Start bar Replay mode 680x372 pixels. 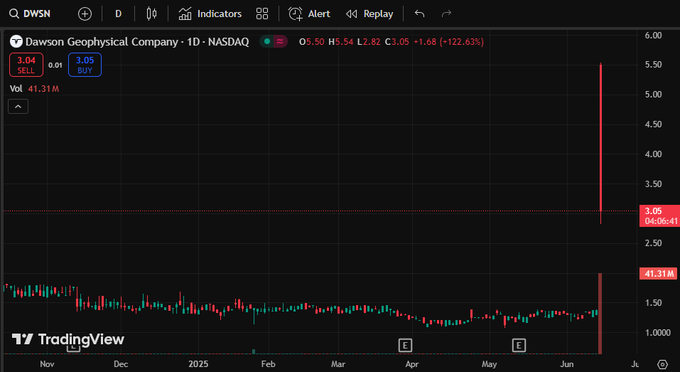click(x=369, y=14)
